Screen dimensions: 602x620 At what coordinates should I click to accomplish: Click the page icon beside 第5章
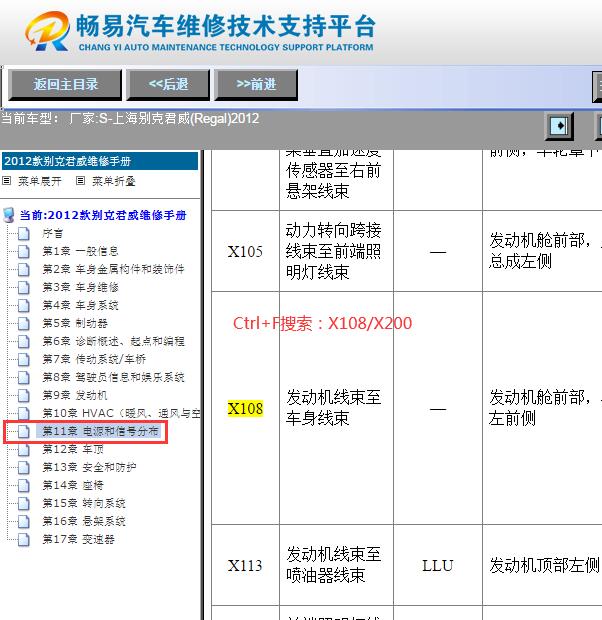(24, 323)
